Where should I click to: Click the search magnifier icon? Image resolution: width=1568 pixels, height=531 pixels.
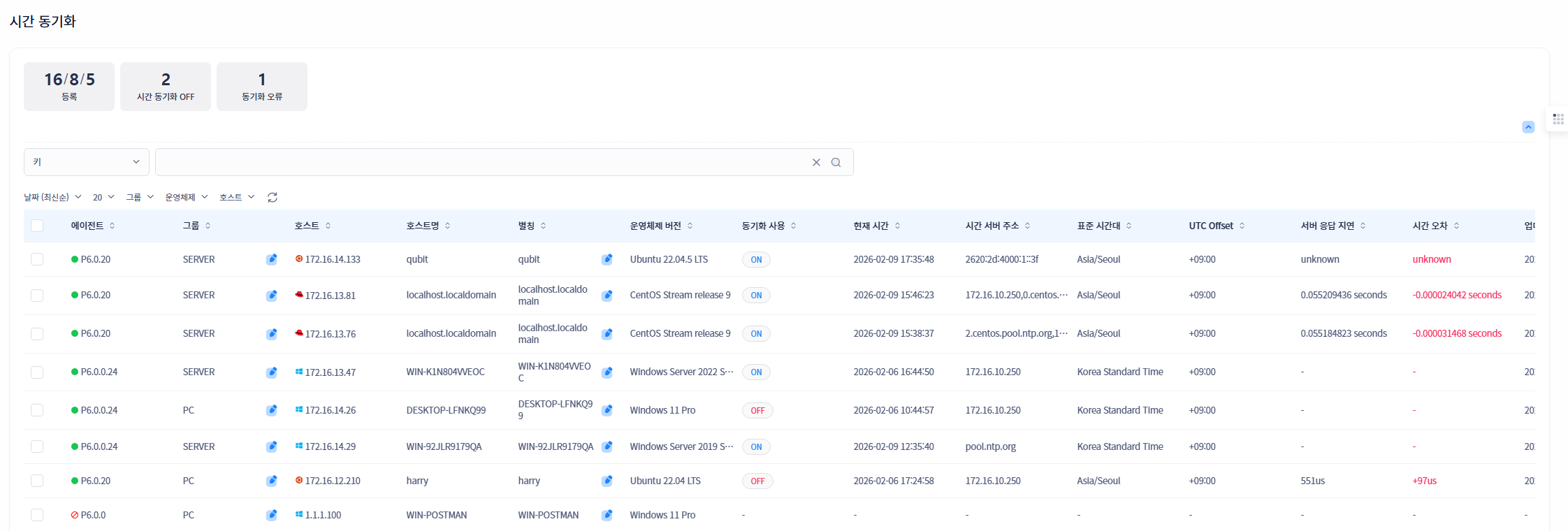[x=836, y=163]
